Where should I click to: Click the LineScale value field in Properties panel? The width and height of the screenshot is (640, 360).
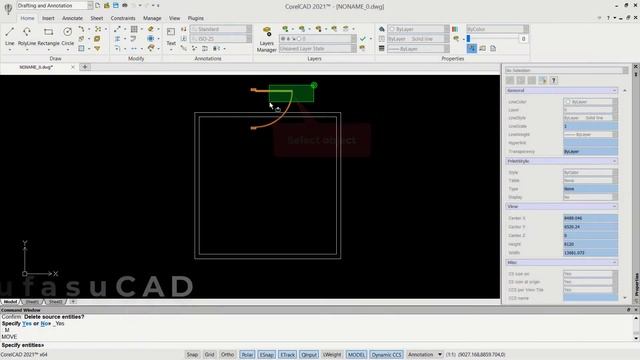point(590,126)
